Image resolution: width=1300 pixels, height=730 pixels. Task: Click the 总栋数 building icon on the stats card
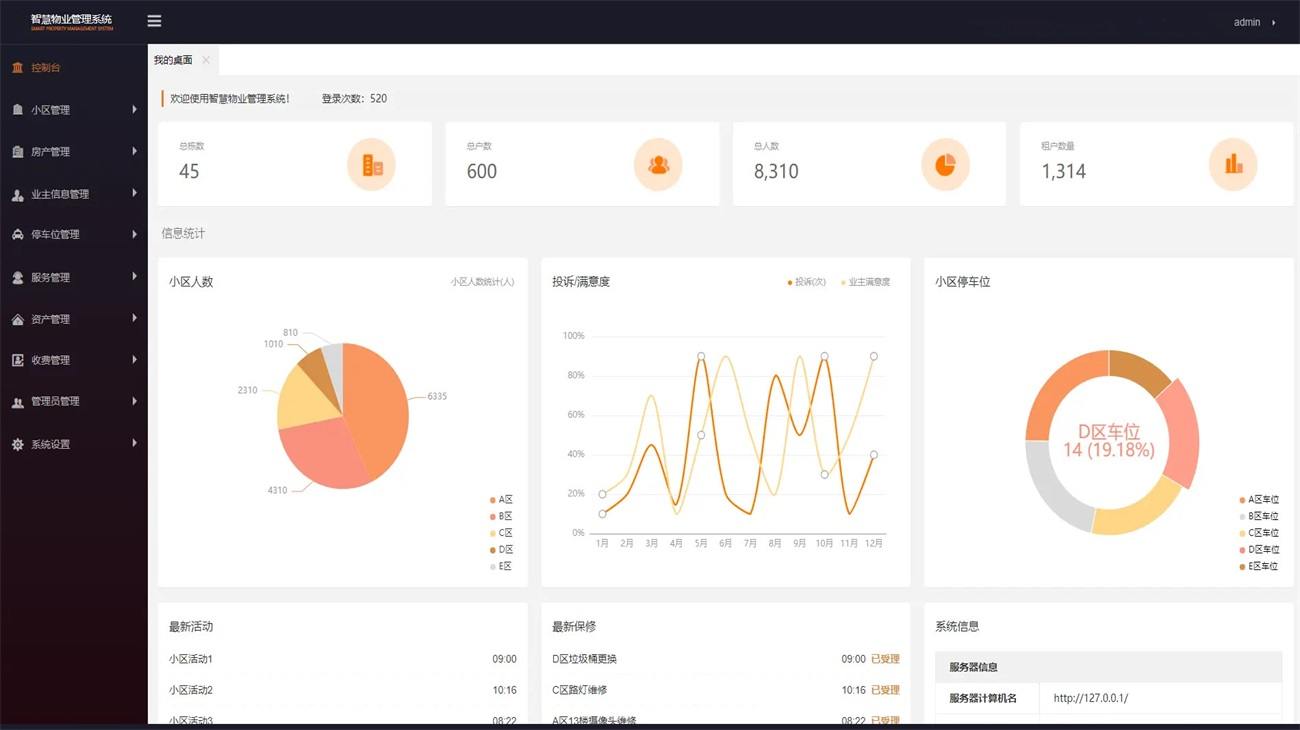[371, 164]
